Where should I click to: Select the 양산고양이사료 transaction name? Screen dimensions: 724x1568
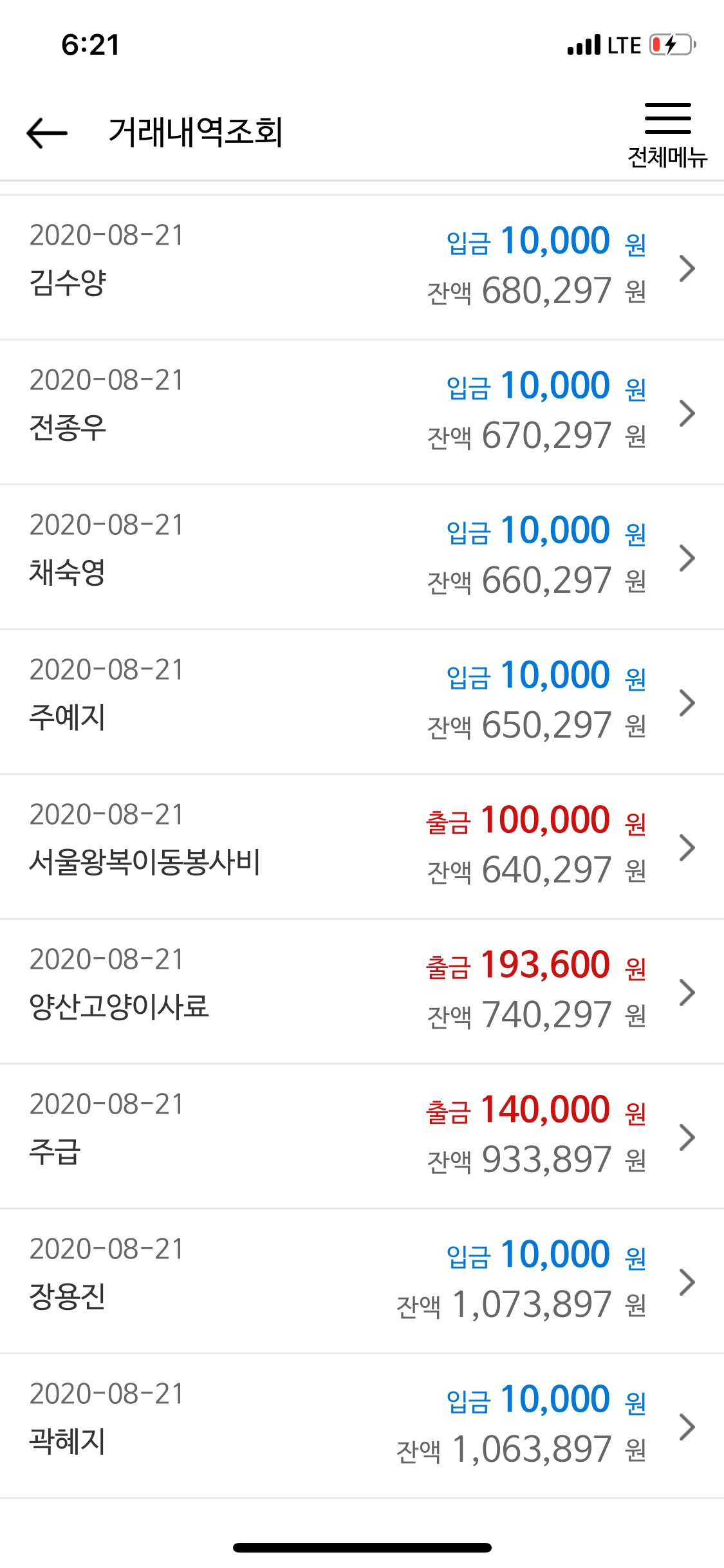(x=119, y=1007)
